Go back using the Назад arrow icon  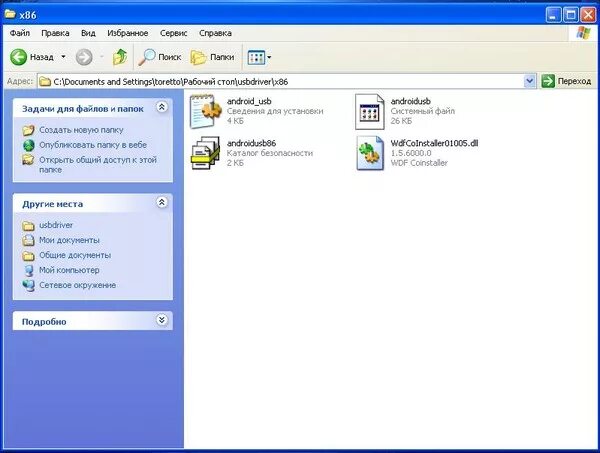(18, 57)
